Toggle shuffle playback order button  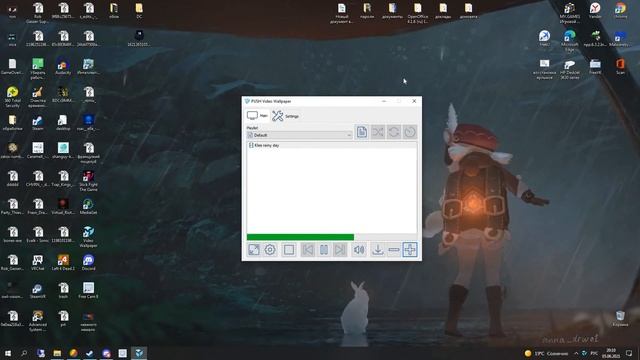pos(378,132)
